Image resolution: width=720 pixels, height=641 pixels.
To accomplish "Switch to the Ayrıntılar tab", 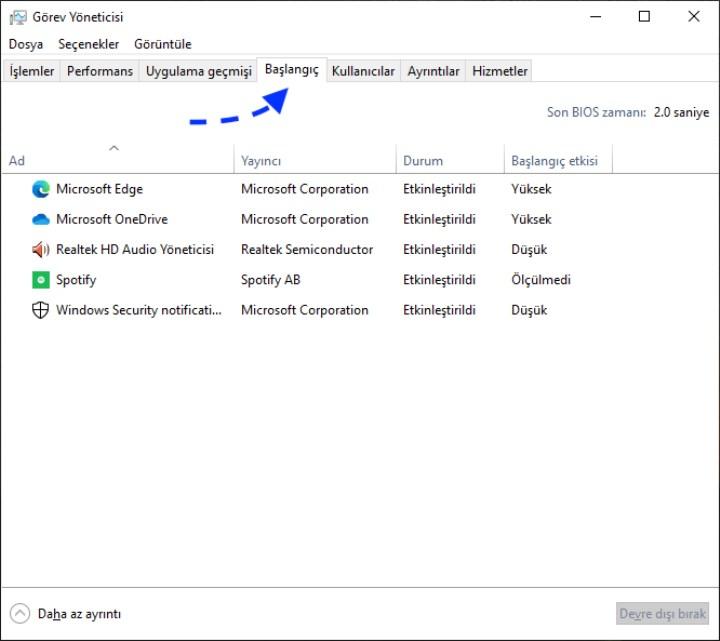I will click(433, 71).
